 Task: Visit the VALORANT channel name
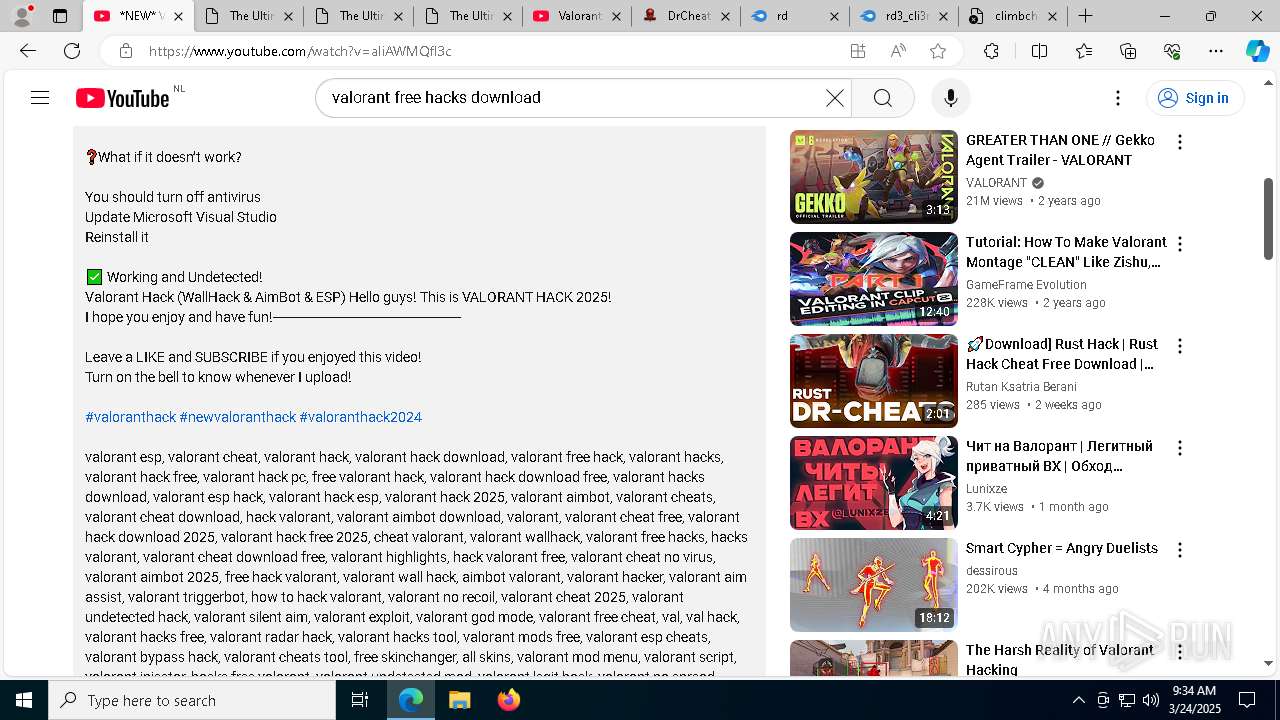click(x=996, y=183)
